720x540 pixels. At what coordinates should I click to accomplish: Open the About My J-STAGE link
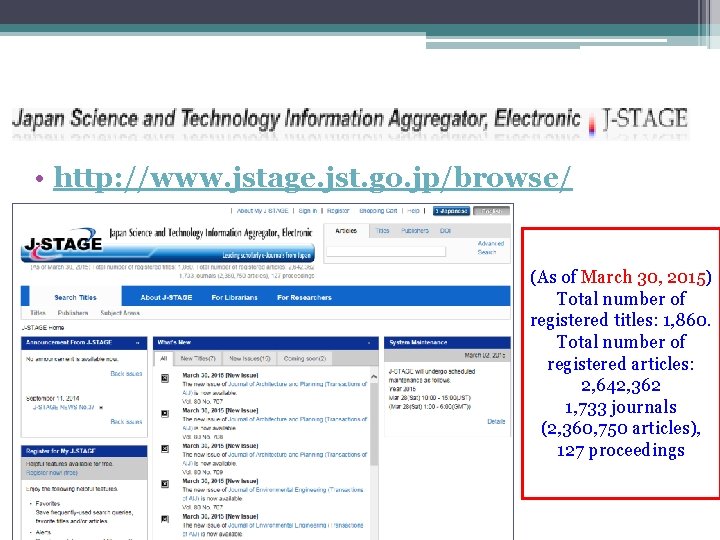click(x=262, y=211)
